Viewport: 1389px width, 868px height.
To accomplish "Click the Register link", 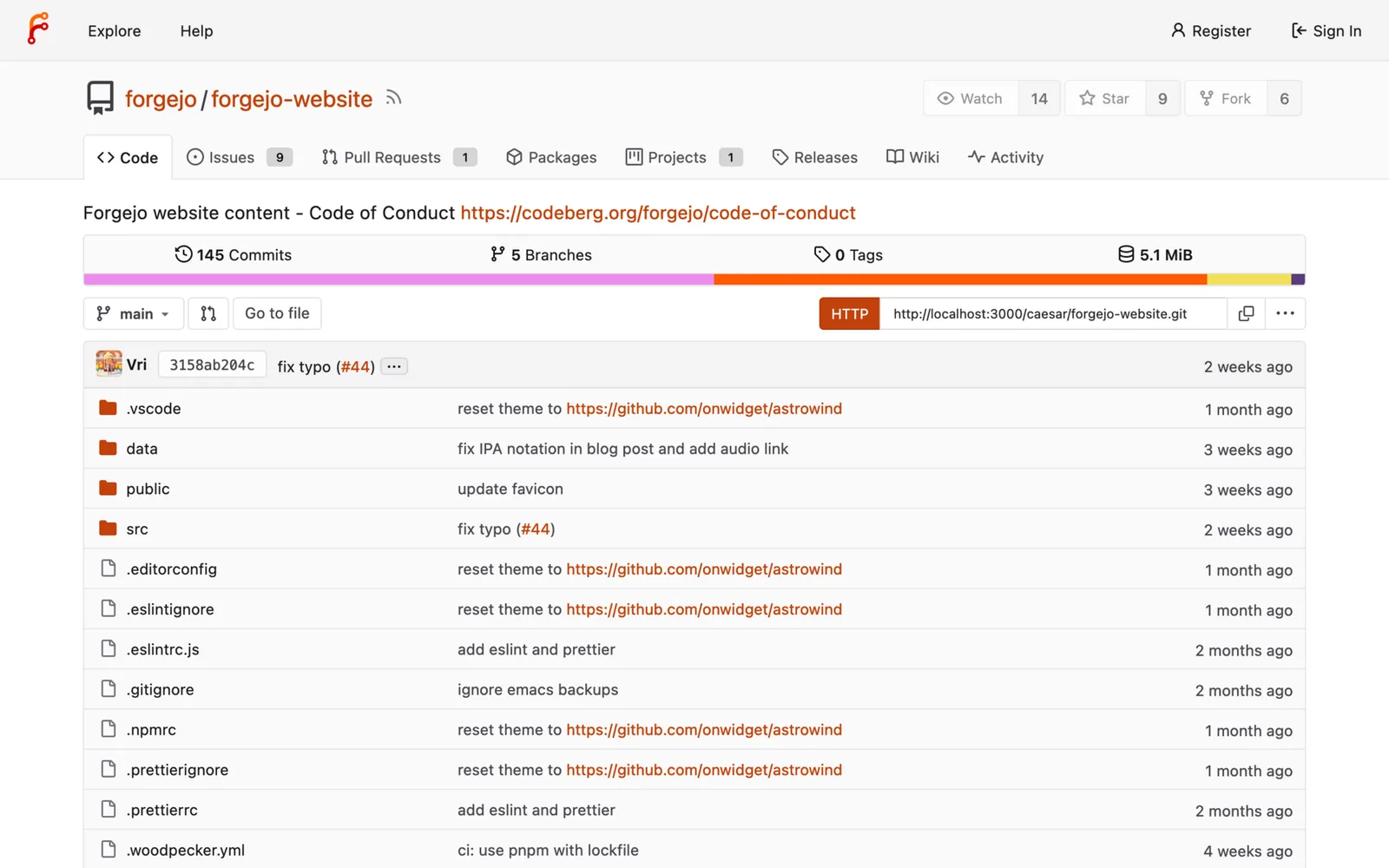I will tap(1210, 30).
